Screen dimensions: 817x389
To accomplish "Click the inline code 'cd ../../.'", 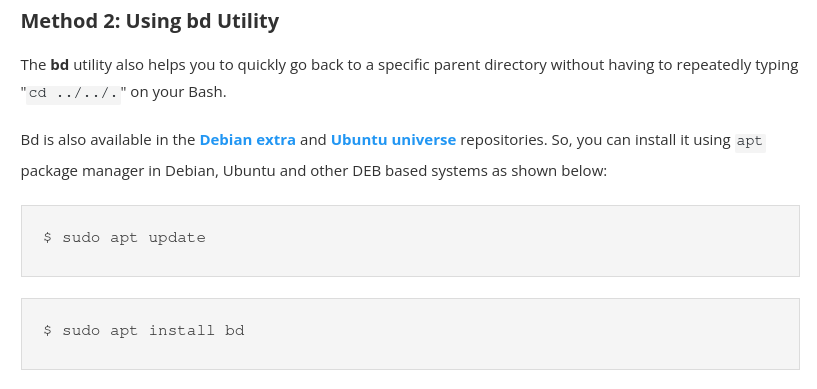I will click(73, 94).
